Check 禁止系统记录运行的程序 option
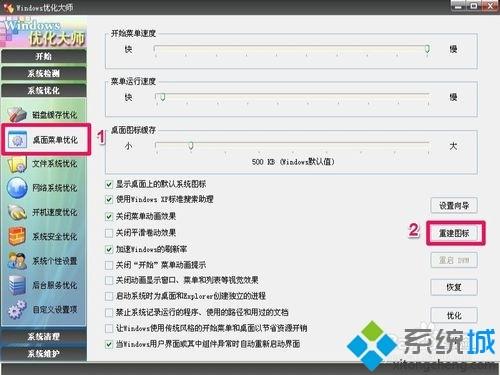 point(109,312)
